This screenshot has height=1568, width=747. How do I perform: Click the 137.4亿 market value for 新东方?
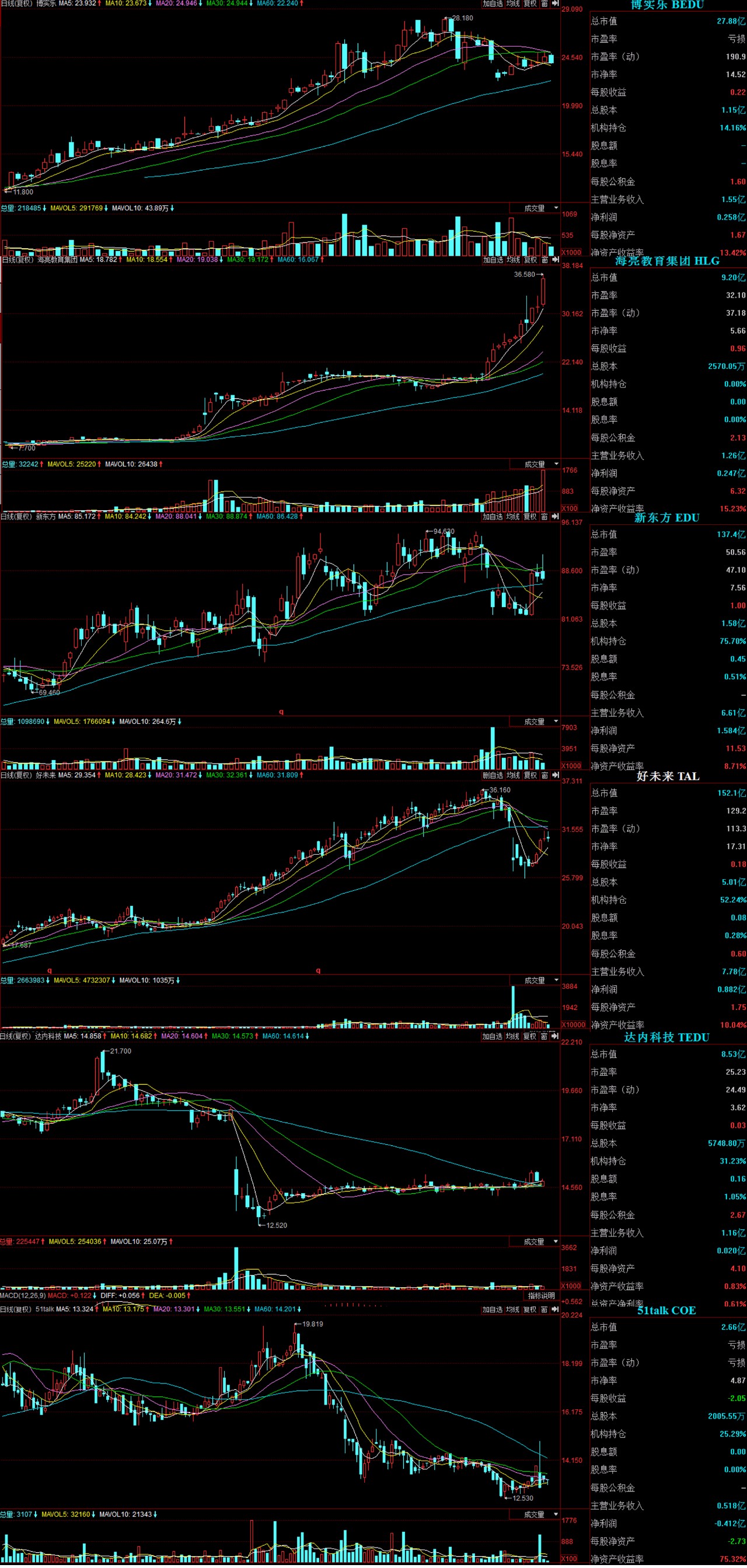[731, 535]
